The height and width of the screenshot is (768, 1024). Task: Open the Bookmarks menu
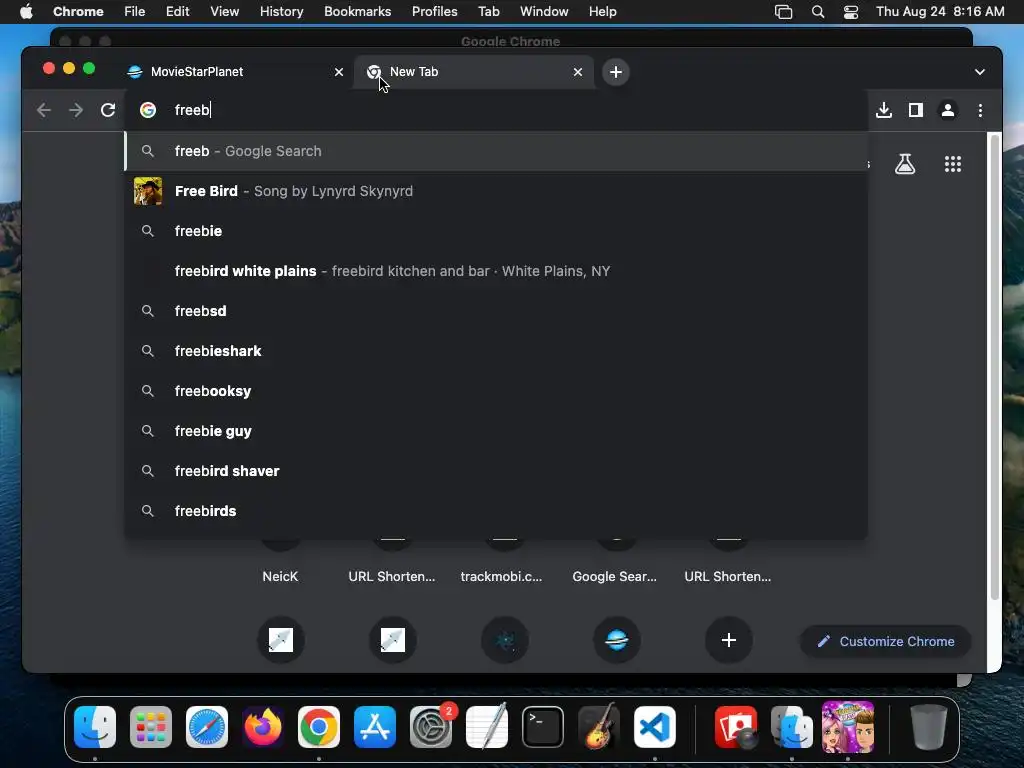coord(357,12)
